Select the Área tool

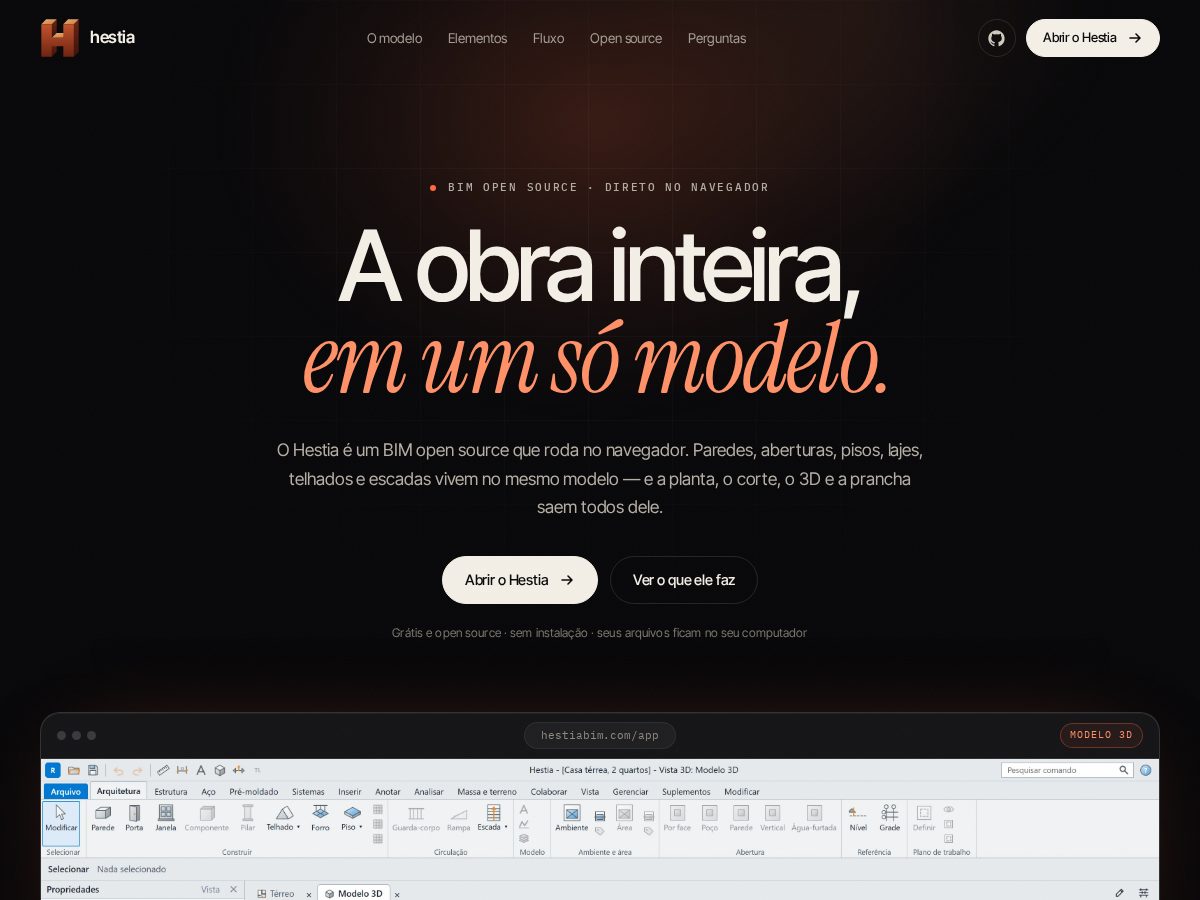click(x=624, y=819)
